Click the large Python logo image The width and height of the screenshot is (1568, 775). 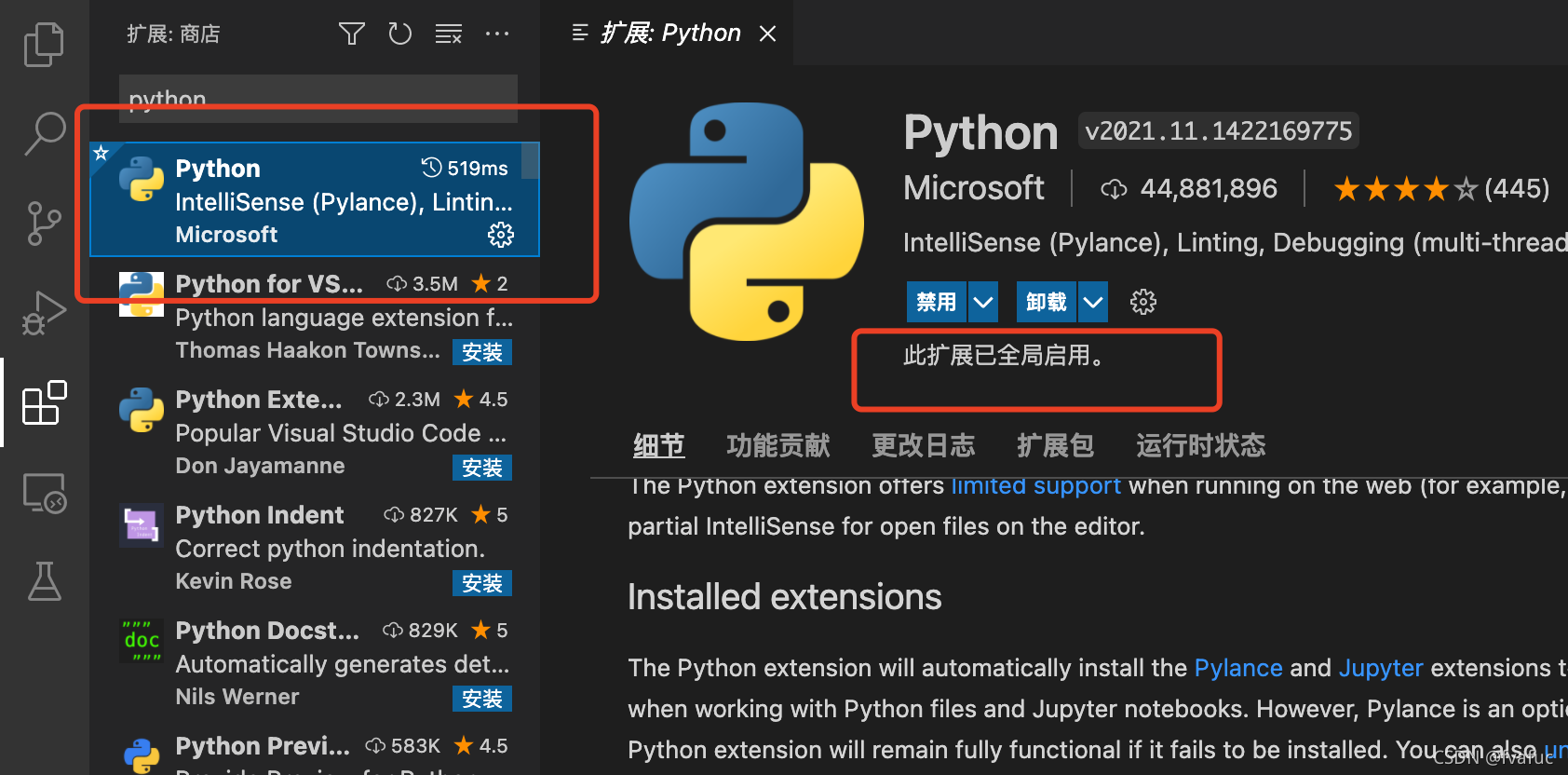(747, 222)
